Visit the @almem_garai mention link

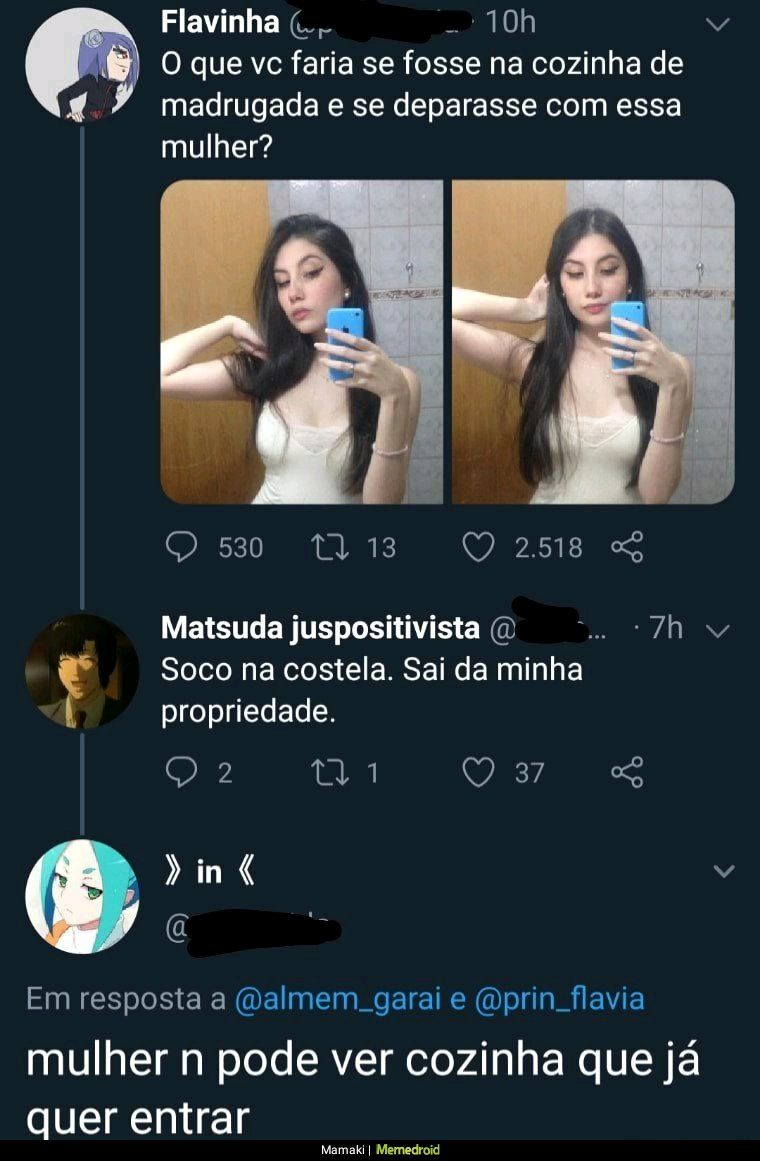pos(338,999)
